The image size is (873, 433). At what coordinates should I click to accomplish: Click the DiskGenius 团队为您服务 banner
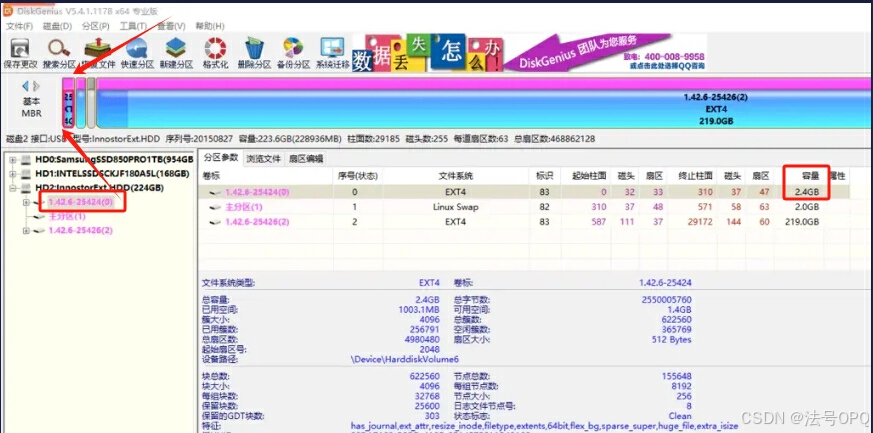[604, 53]
